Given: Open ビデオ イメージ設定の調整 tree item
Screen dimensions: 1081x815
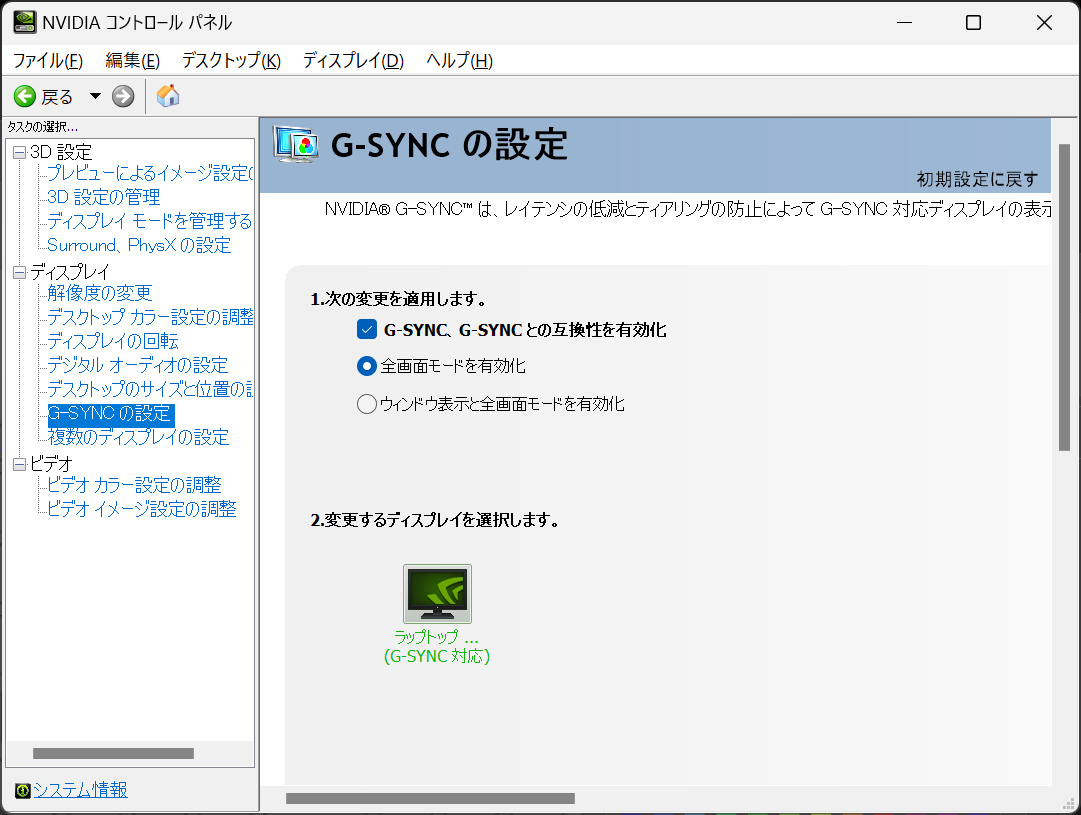Looking at the screenshot, I should click(141, 510).
